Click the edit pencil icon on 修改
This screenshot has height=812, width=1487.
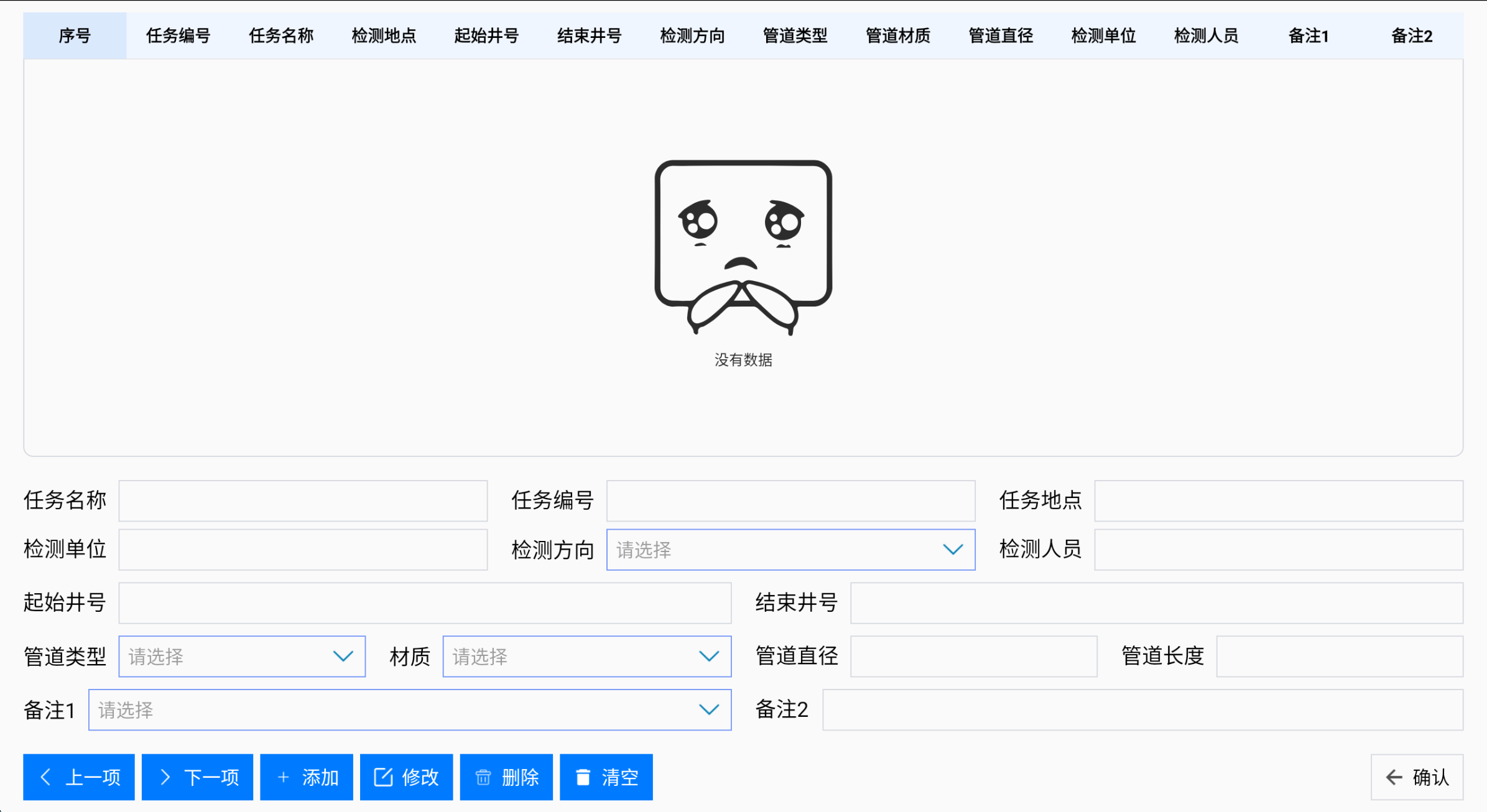383,777
